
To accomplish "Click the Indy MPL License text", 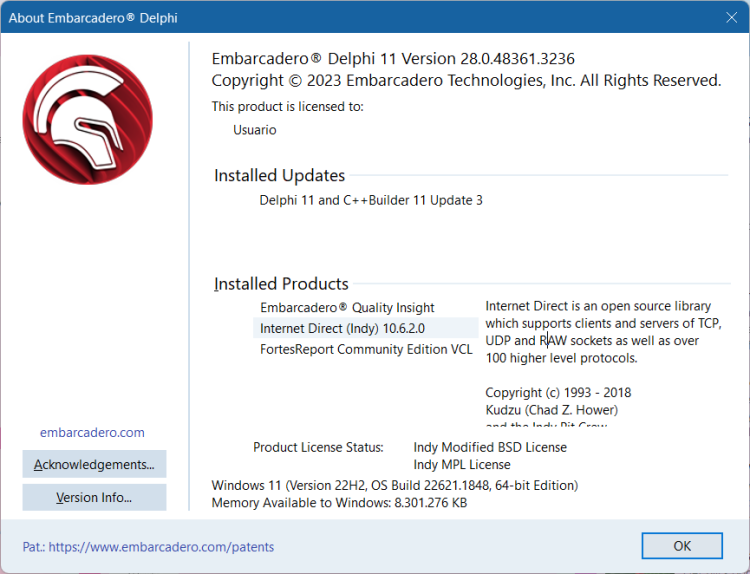I will (462, 464).
